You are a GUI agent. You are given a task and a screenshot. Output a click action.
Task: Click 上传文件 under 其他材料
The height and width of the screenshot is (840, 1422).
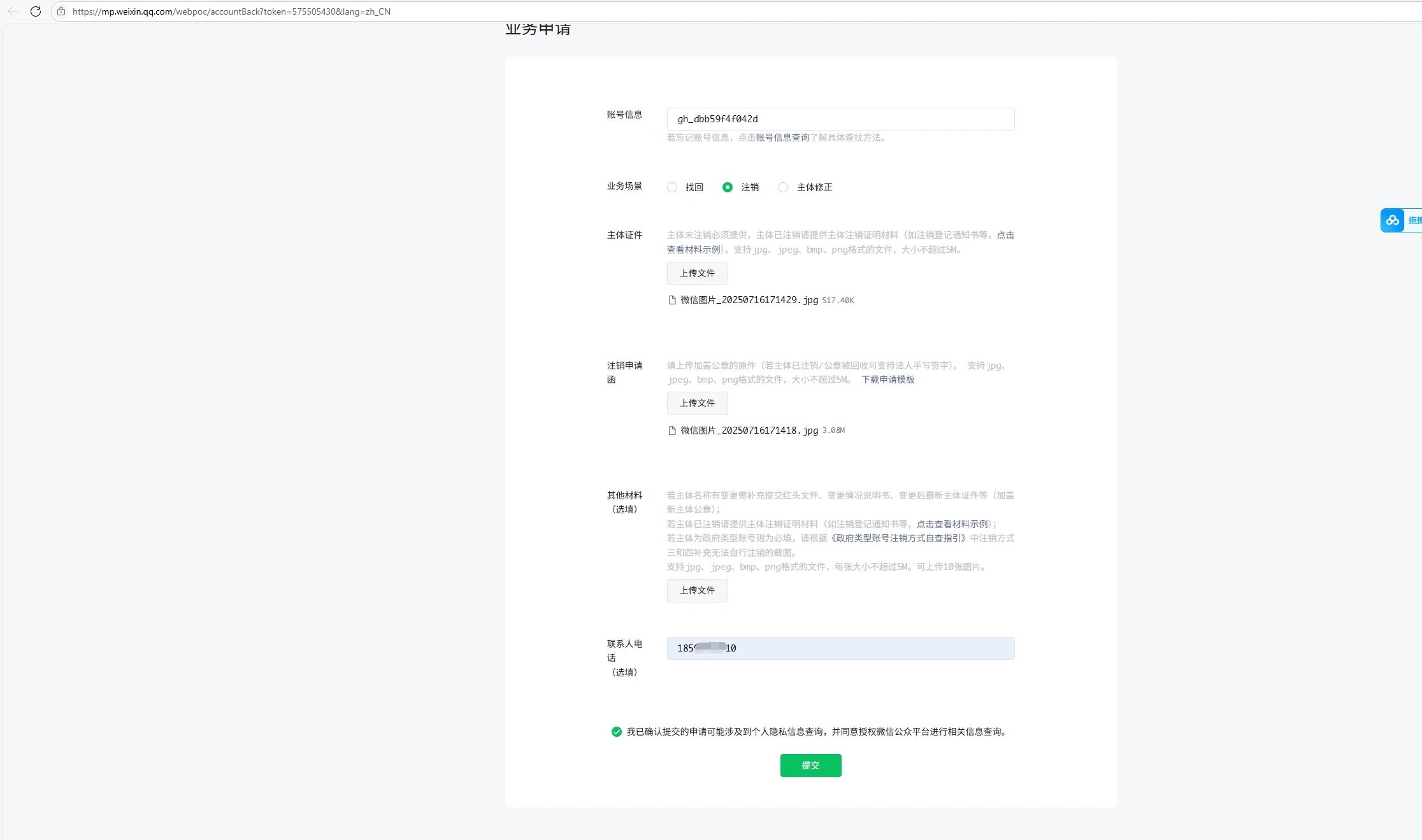pos(697,590)
